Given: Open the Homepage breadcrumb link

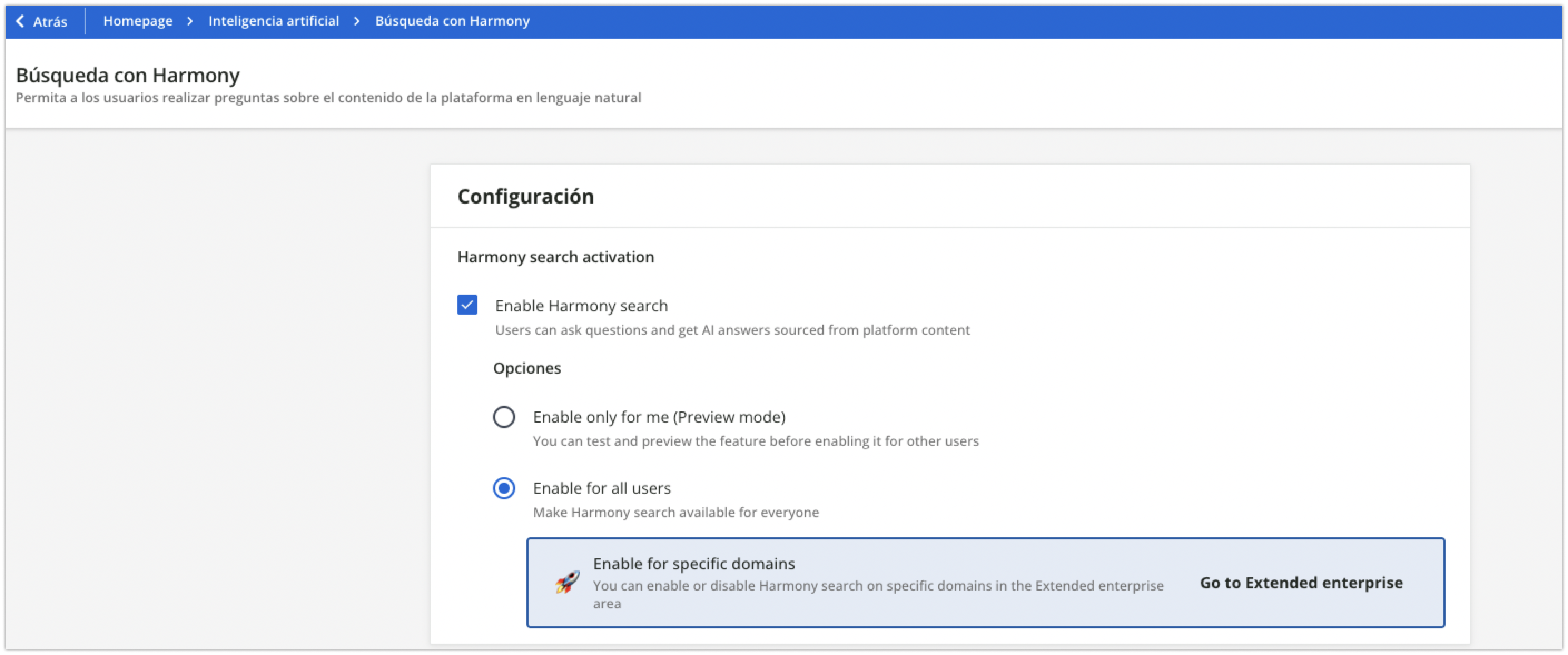Looking at the screenshot, I should tap(137, 21).
